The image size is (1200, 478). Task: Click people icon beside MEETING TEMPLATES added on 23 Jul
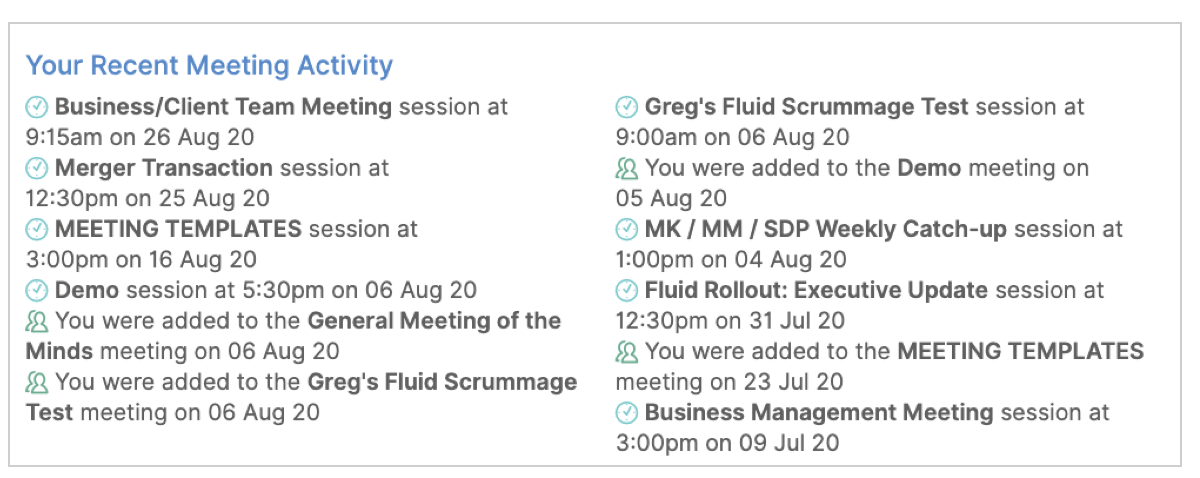(x=627, y=352)
